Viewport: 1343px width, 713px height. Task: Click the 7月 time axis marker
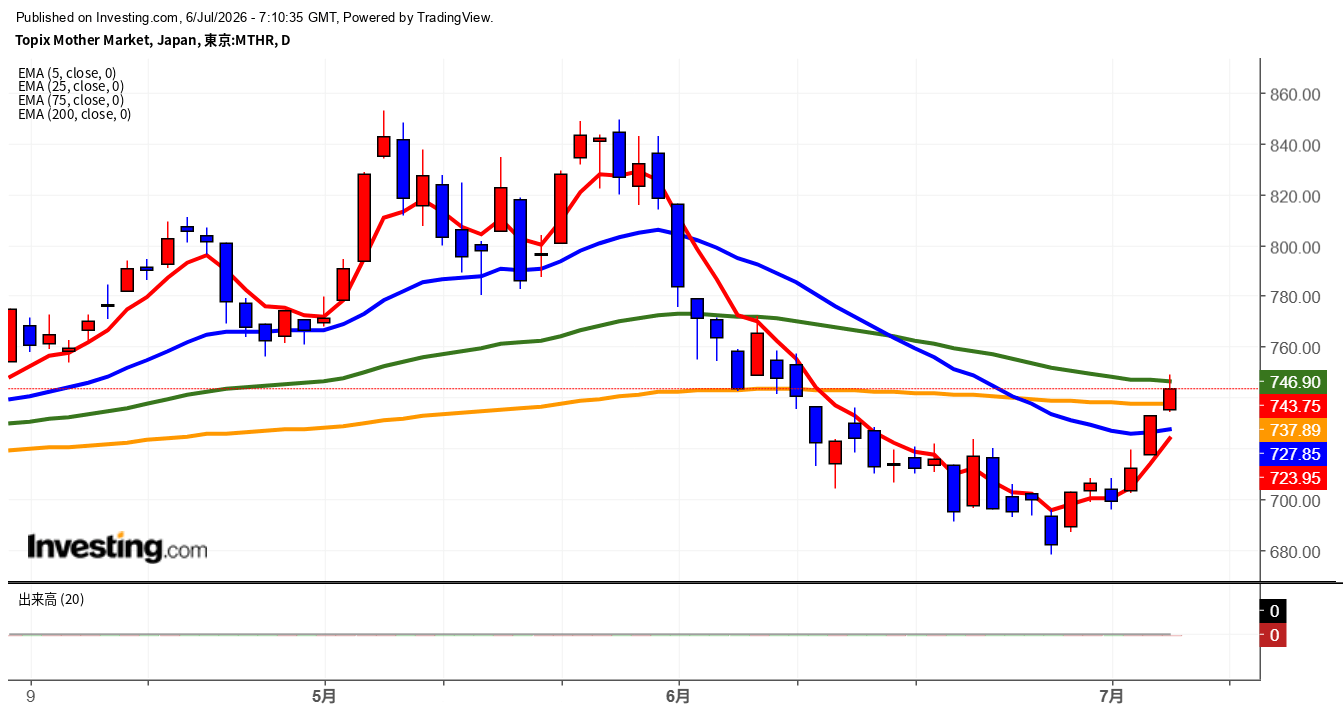tap(1111, 695)
